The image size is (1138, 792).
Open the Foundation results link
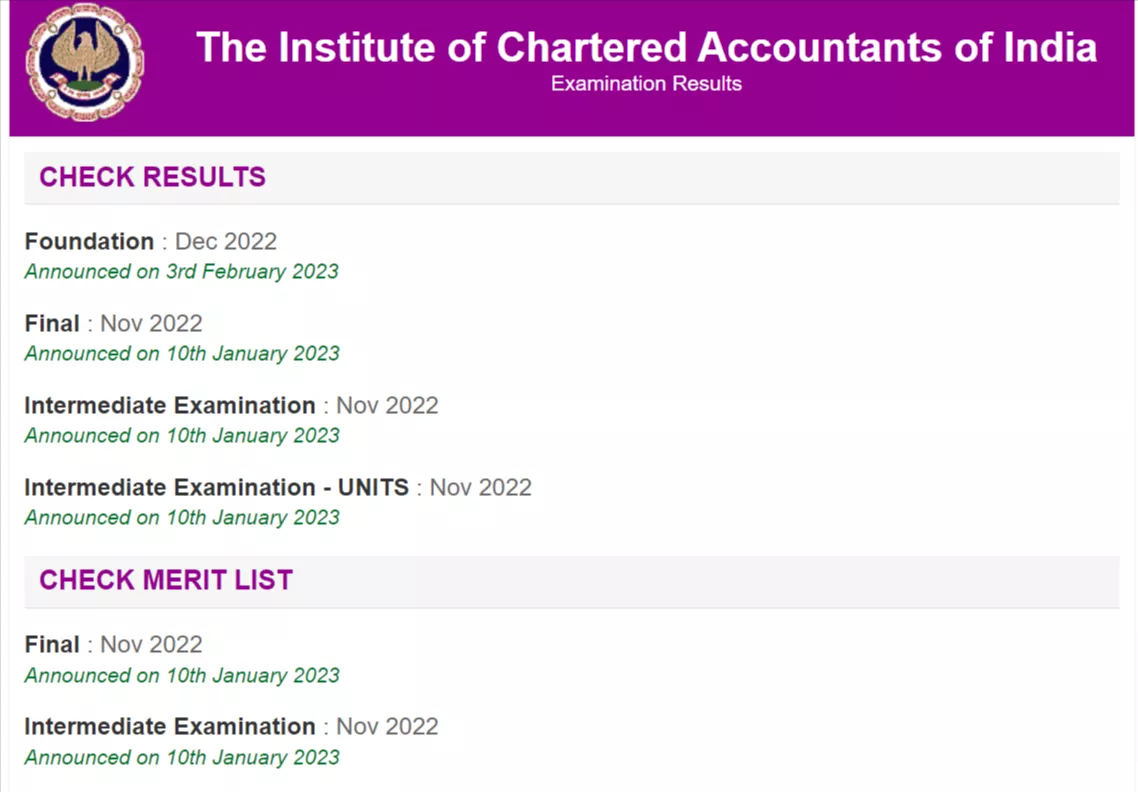tap(89, 241)
